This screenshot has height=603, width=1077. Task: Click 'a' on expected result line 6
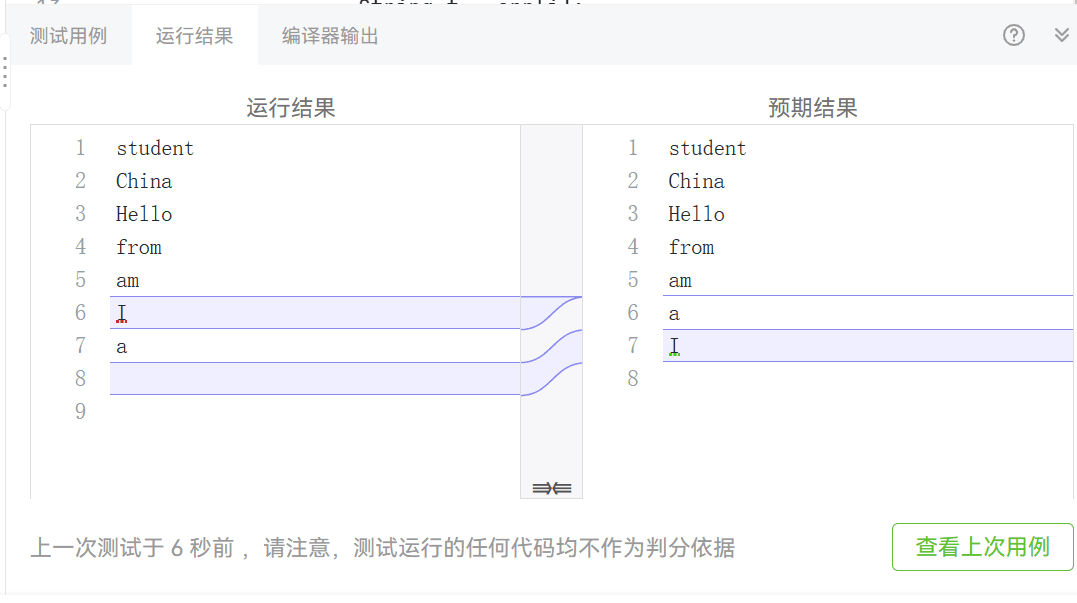674,314
